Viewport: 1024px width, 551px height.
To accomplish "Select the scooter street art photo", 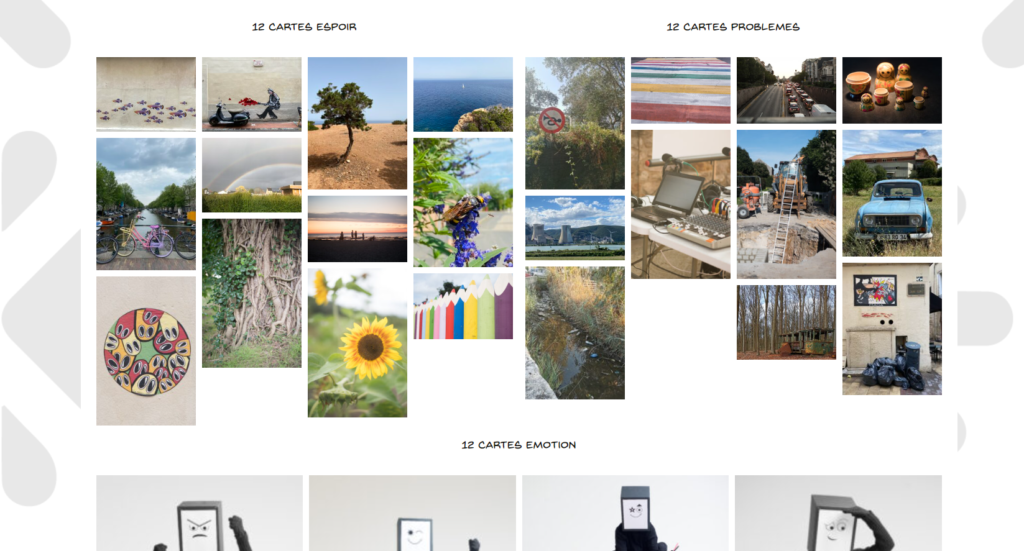I will [251, 94].
